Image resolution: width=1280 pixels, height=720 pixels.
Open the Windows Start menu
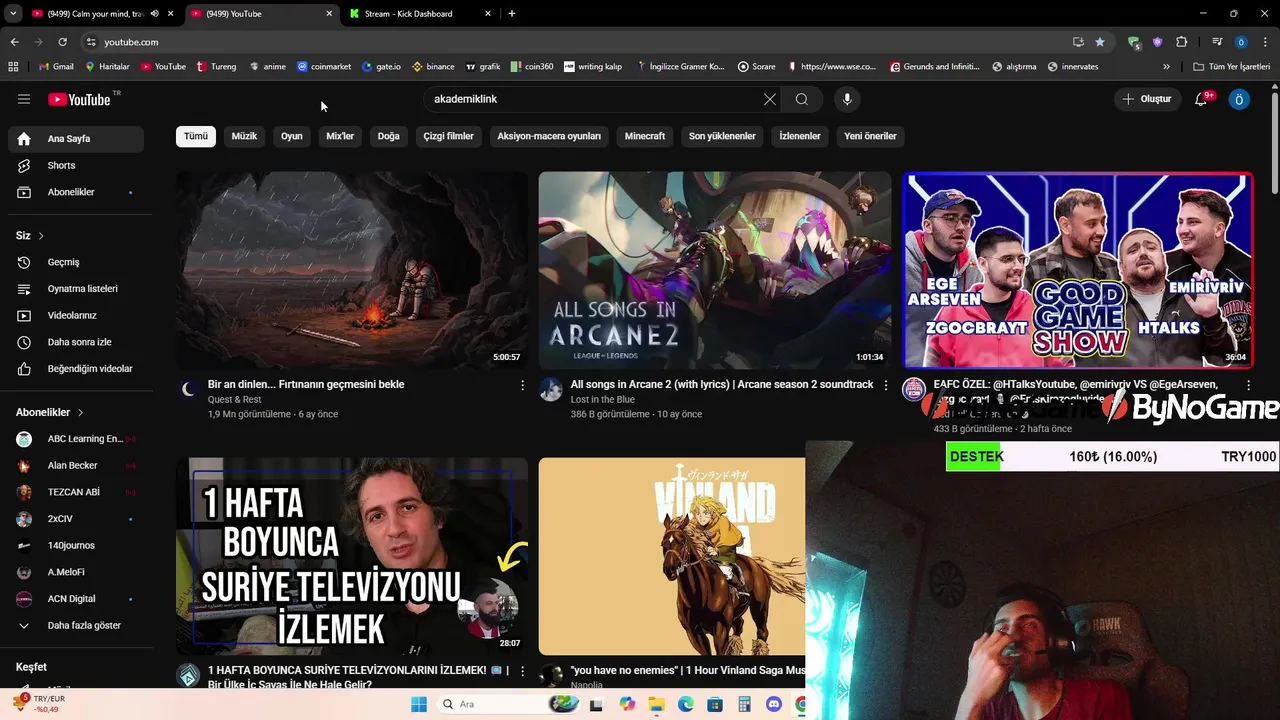click(x=418, y=704)
